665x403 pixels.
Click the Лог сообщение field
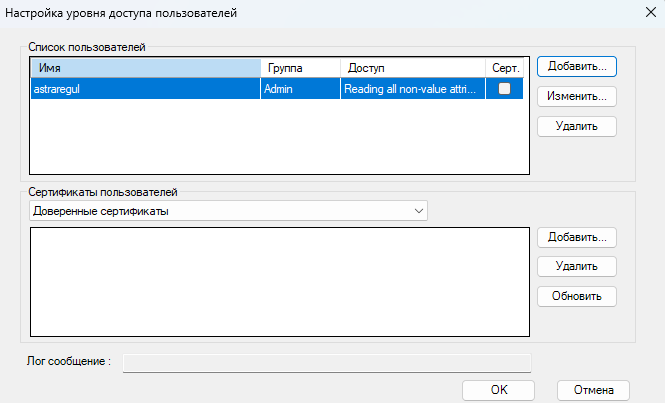pos(326,361)
